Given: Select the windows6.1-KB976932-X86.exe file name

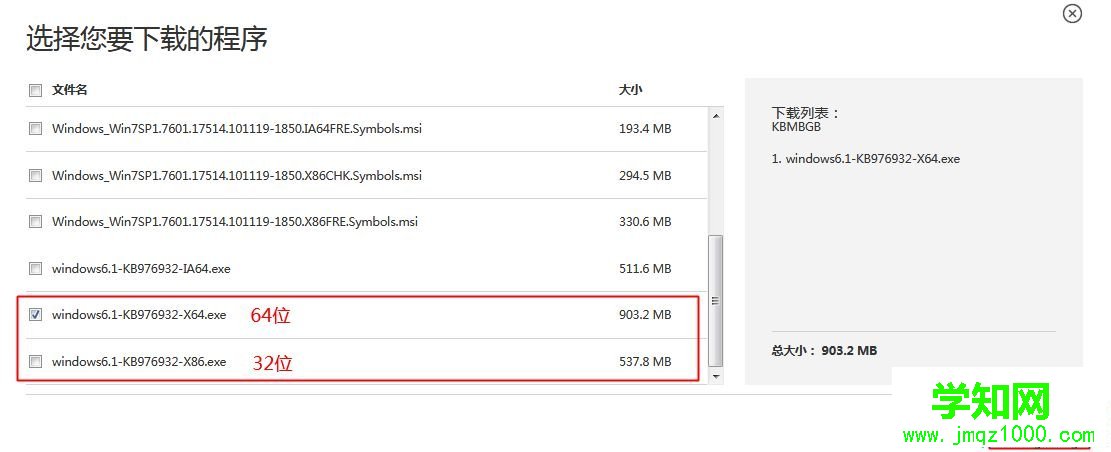Looking at the screenshot, I should (x=139, y=362).
